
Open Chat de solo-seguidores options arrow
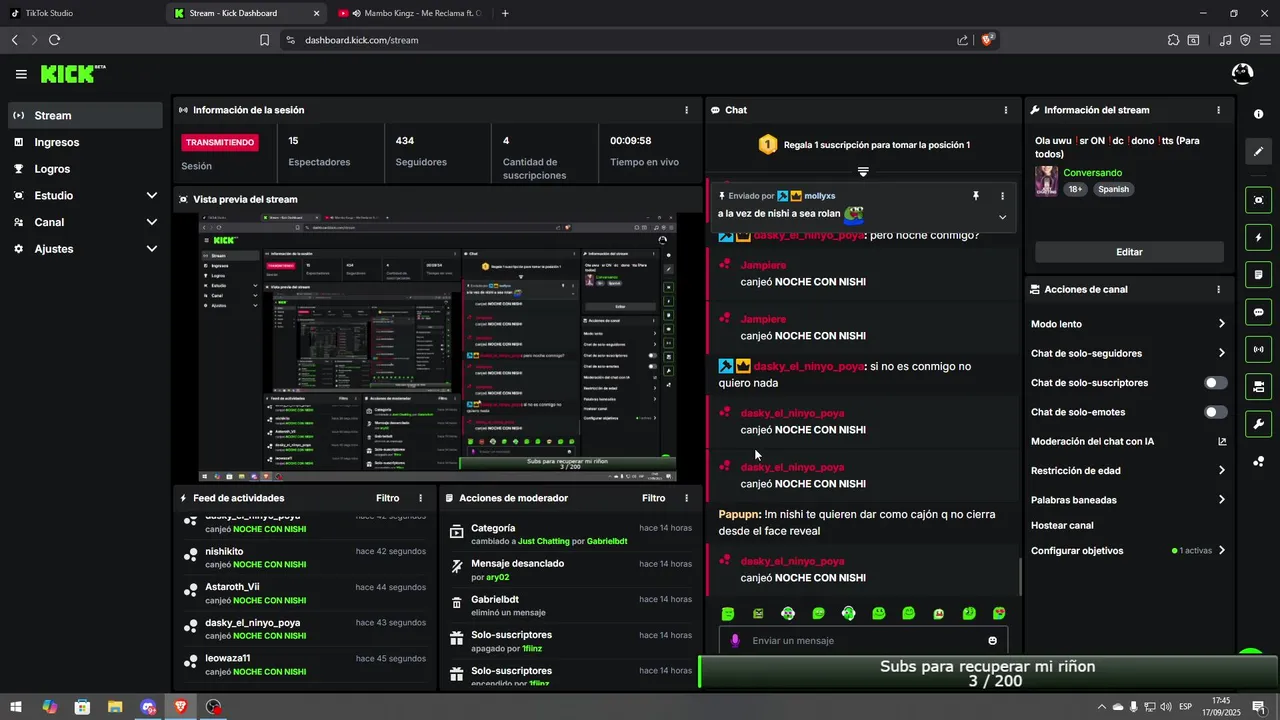point(1221,353)
